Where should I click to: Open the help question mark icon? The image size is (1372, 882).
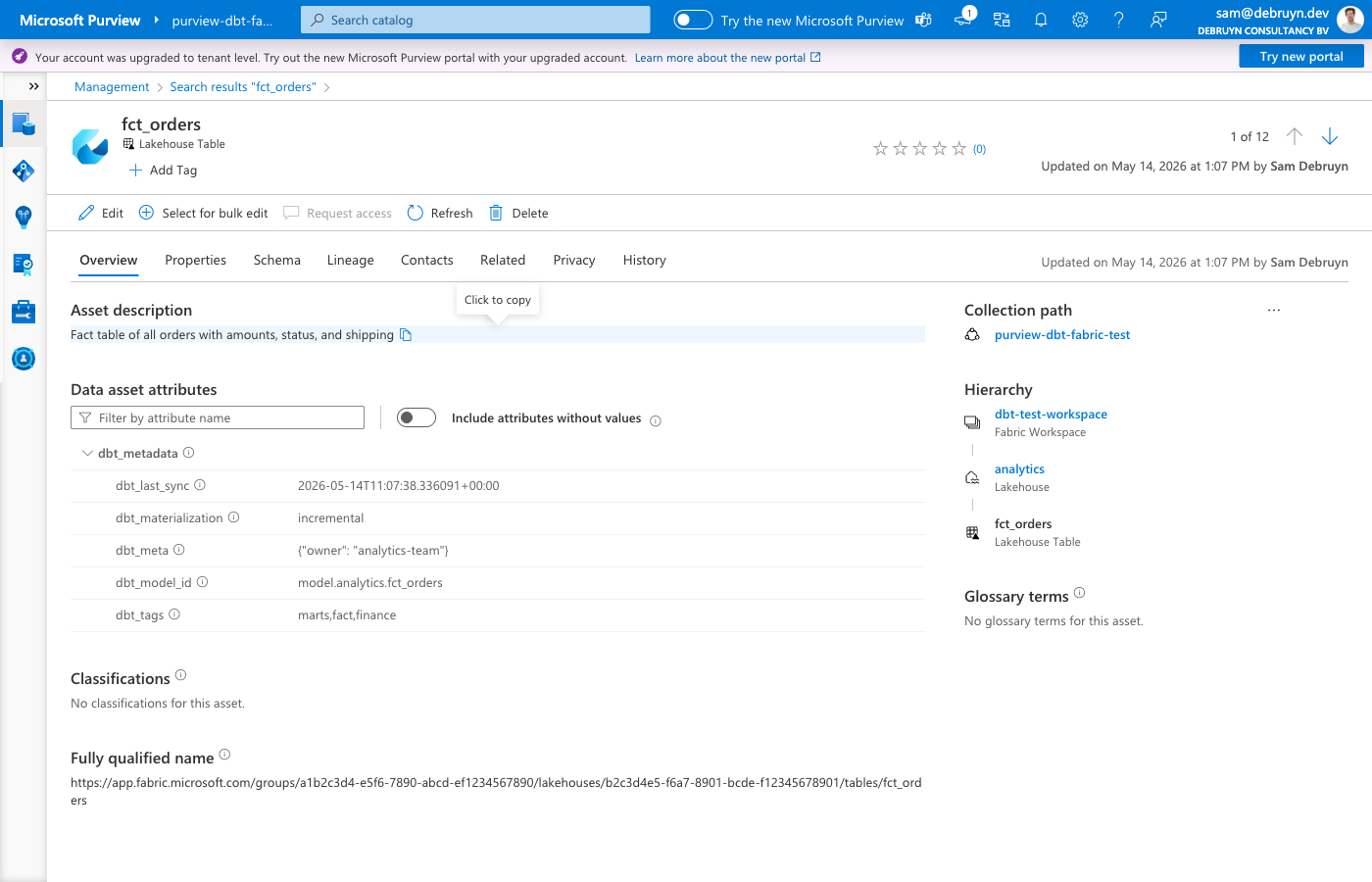pos(1119,20)
